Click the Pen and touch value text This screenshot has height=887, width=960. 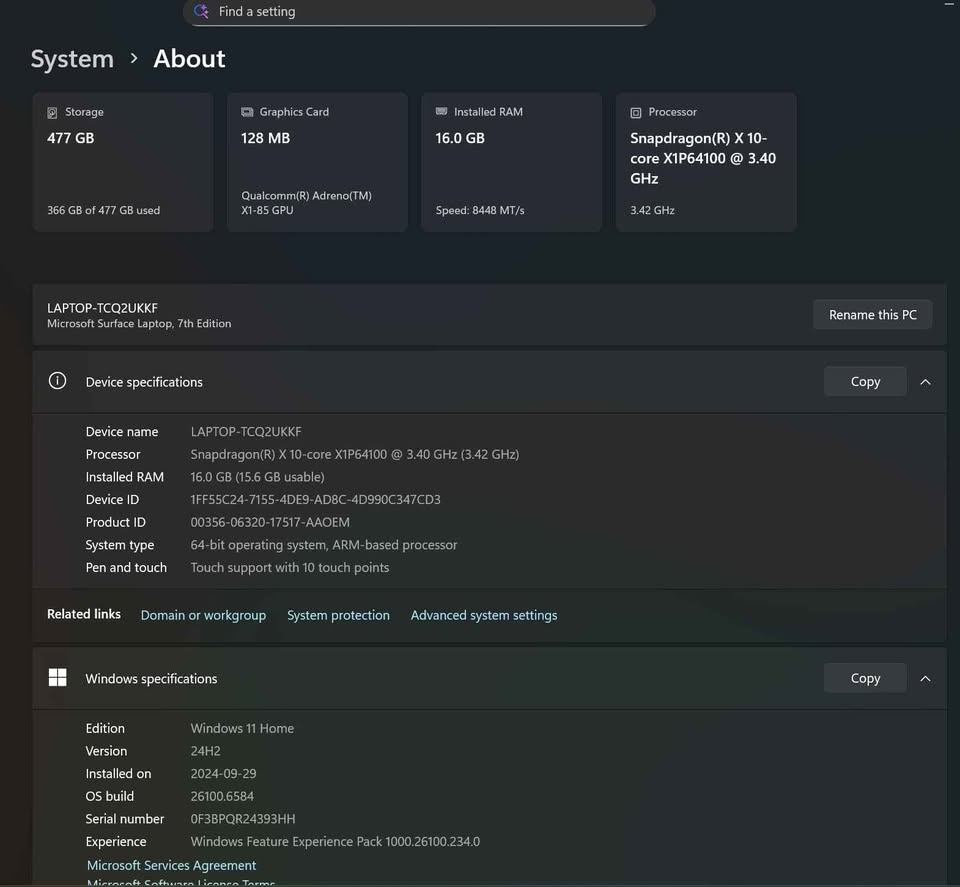click(x=290, y=567)
